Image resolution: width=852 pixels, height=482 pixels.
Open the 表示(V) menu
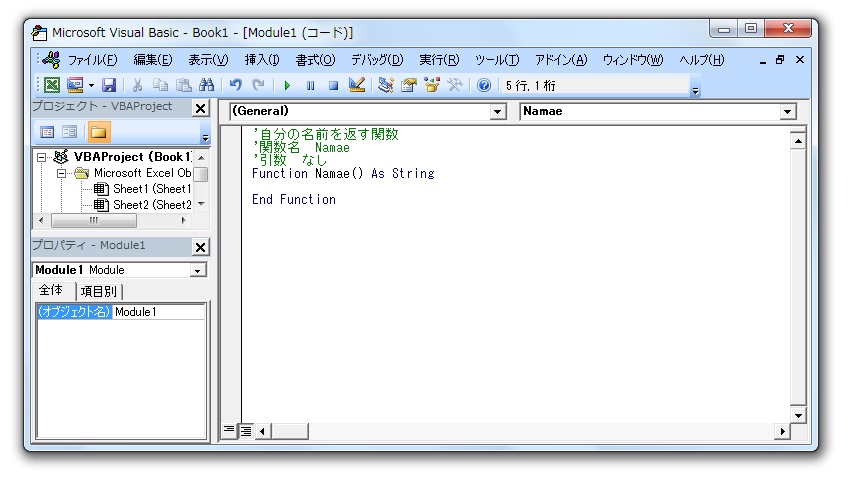point(208,60)
